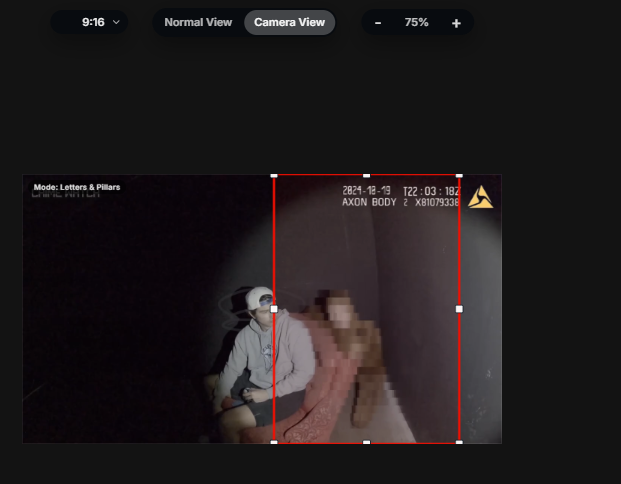Image resolution: width=621 pixels, height=484 pixels.
Task: Click the right-middle crop handle
Action: coord(459,309)
